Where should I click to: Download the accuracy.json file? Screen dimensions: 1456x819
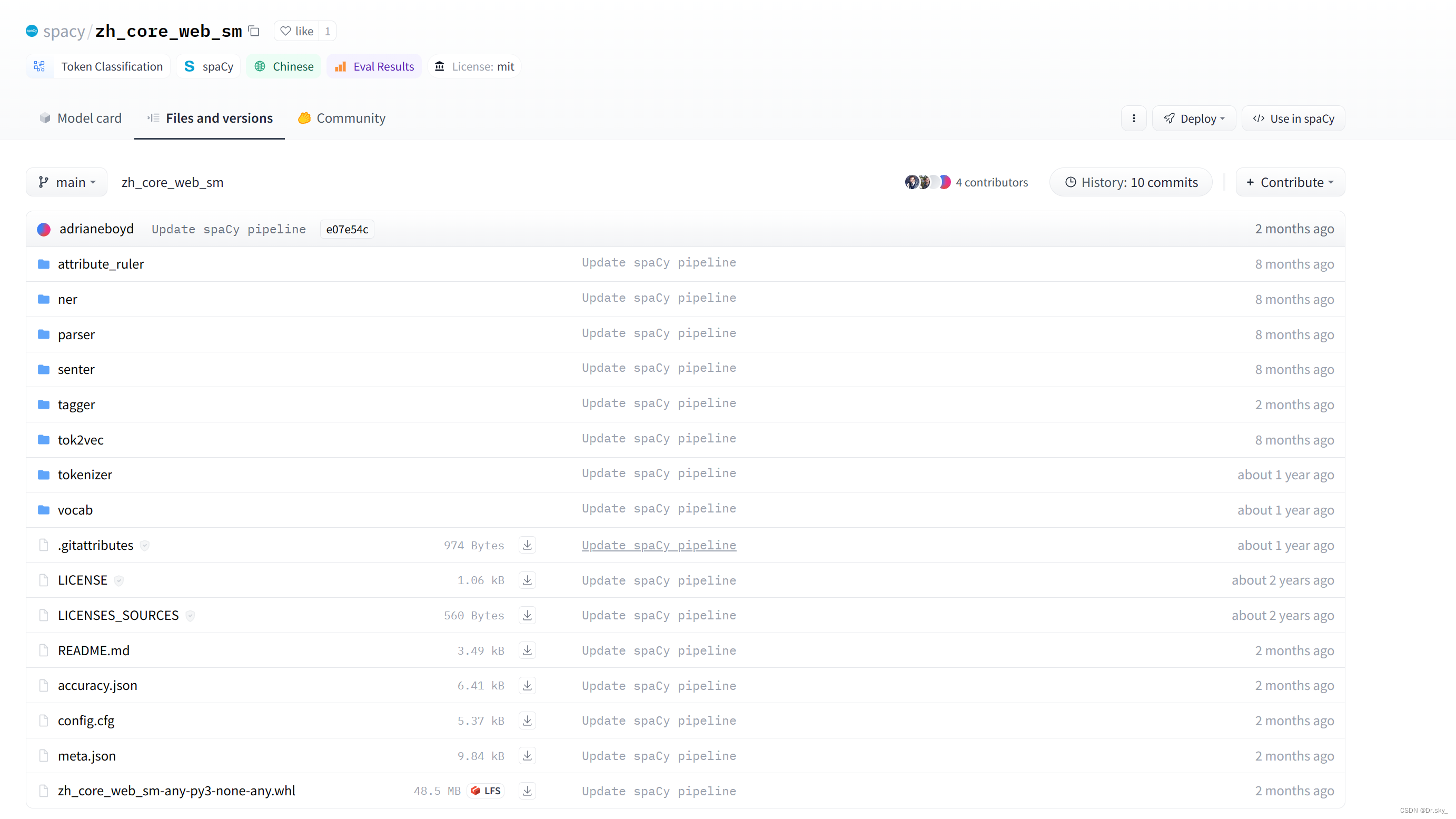pyautogui.click(x=527, y=685)
